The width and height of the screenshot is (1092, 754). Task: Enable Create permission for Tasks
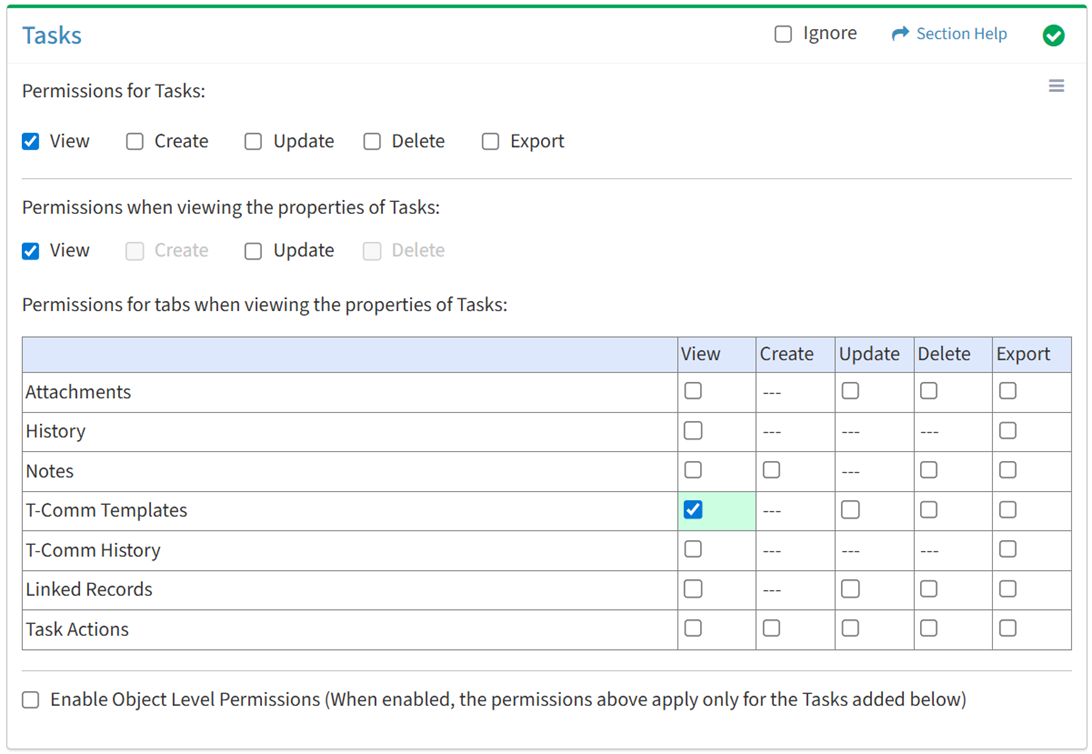tap(135, 141)
